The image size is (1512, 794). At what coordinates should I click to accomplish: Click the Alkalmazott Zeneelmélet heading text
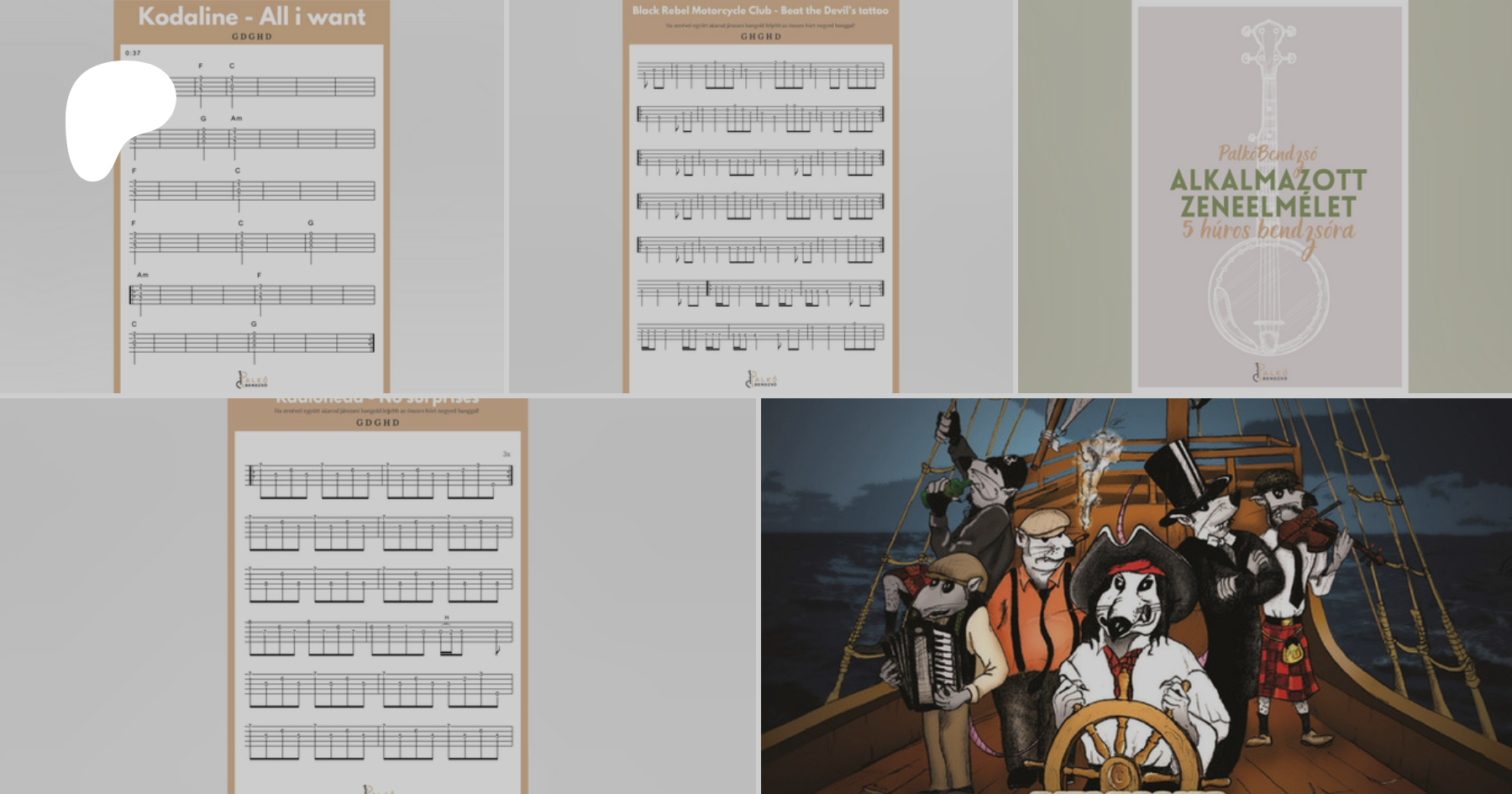click(1268, 193)
